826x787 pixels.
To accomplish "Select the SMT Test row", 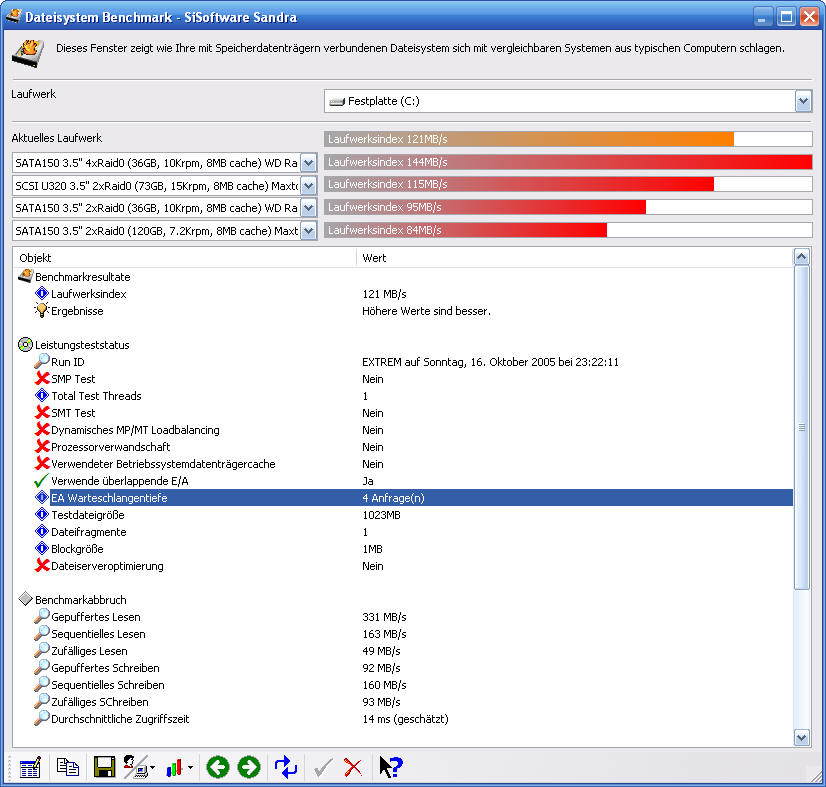I will click(414, 412).
